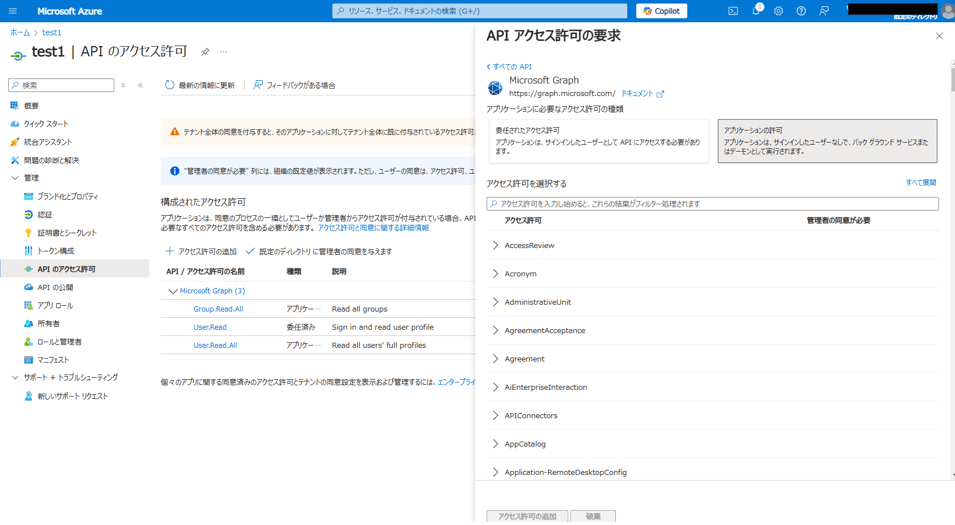The width and height of the screenshot is (955, 525).
Task: Open the more options ellipsis next to the title
Action: pos(224,52)
